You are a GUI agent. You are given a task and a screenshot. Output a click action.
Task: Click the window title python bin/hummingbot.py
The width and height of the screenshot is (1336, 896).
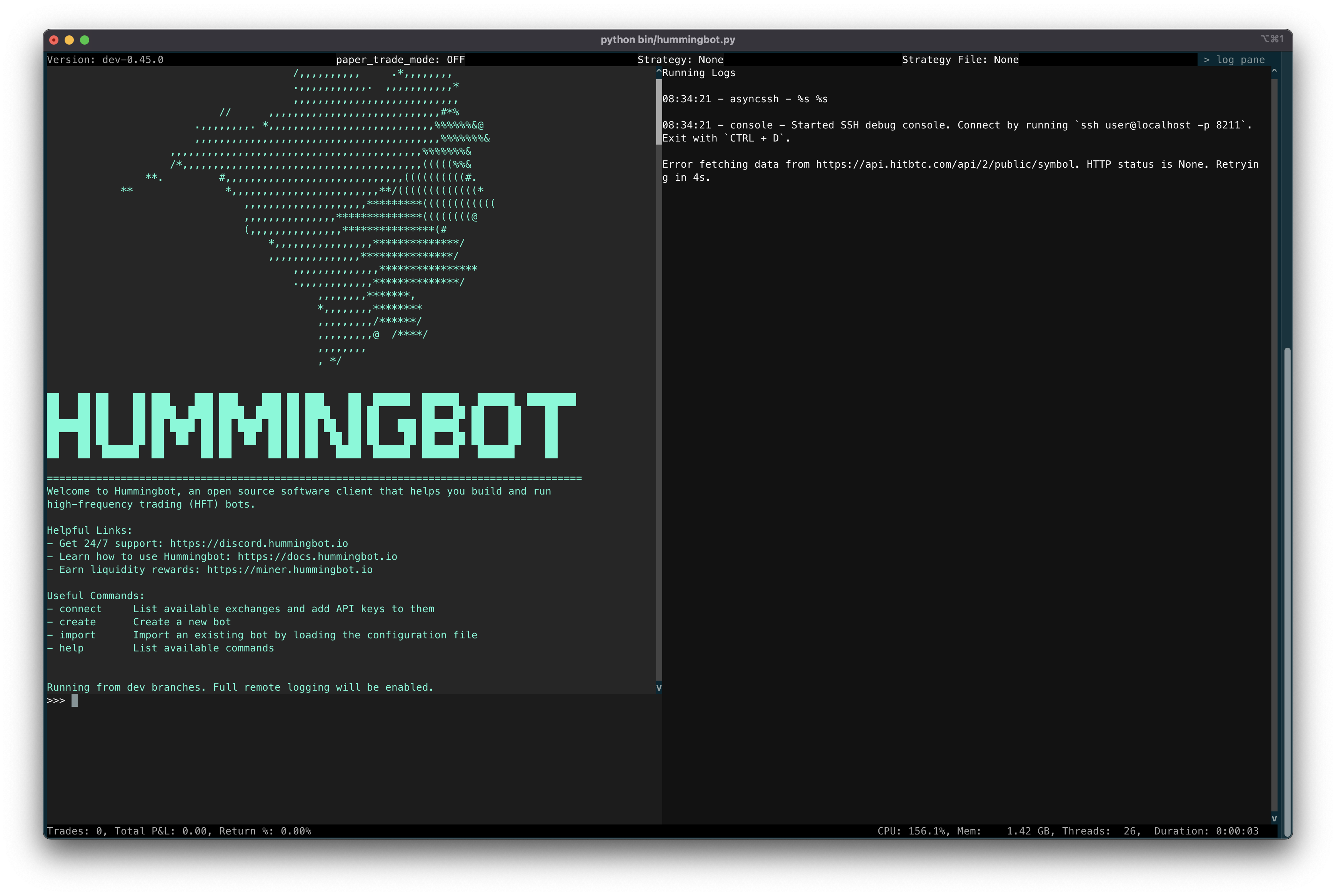coord(668,40)
